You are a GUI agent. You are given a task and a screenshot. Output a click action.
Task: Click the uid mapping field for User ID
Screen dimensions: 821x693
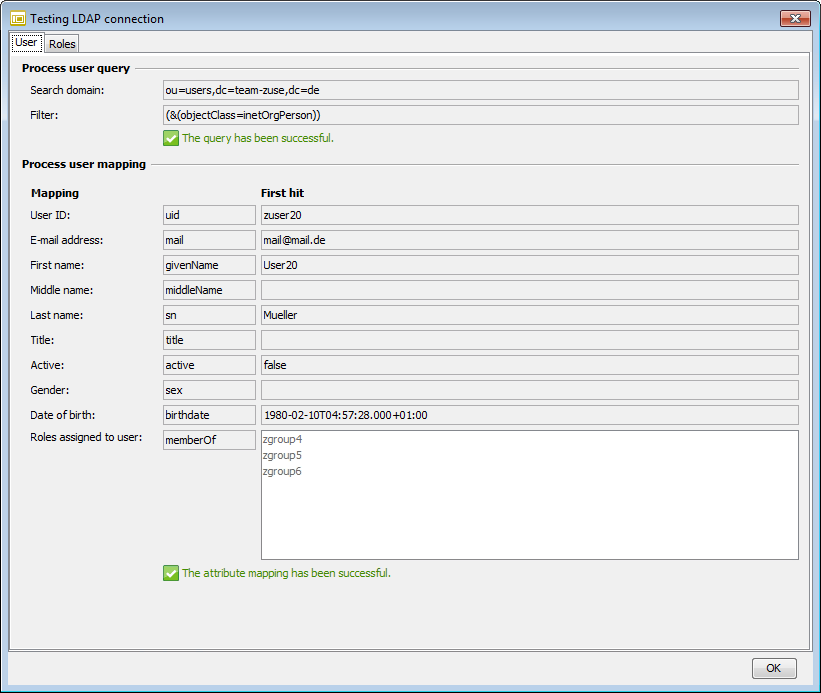(x=208, y=214)
